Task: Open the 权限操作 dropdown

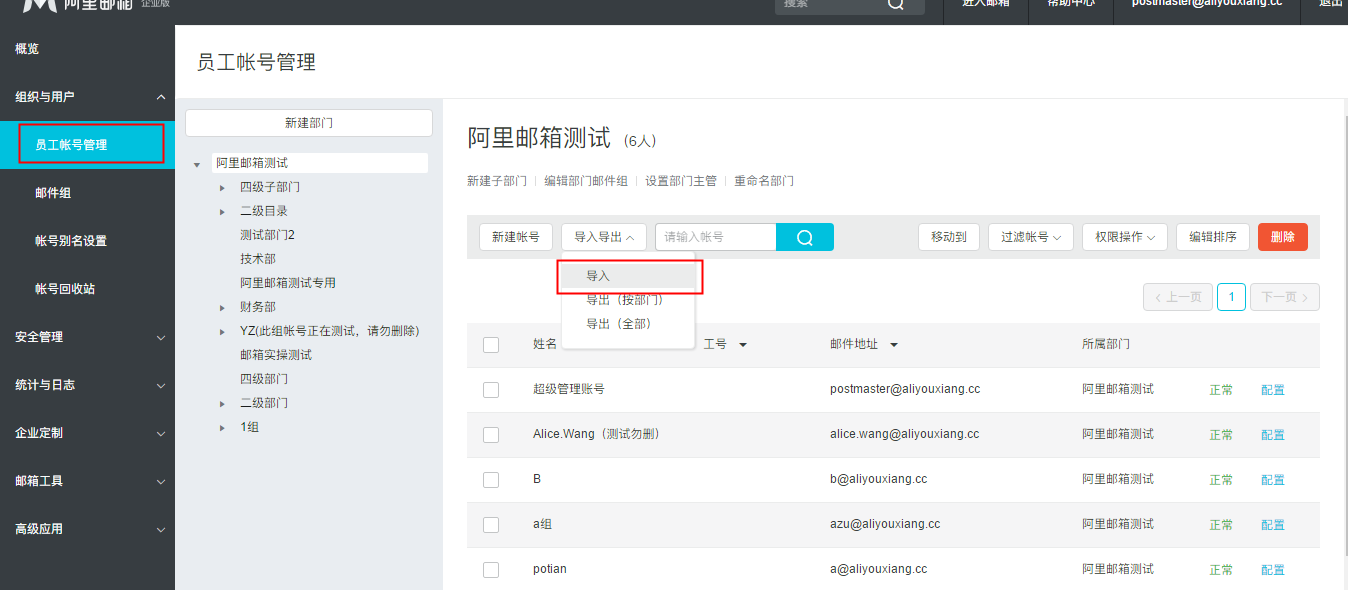Action: pyautogui.click(x=1124, y=237)
